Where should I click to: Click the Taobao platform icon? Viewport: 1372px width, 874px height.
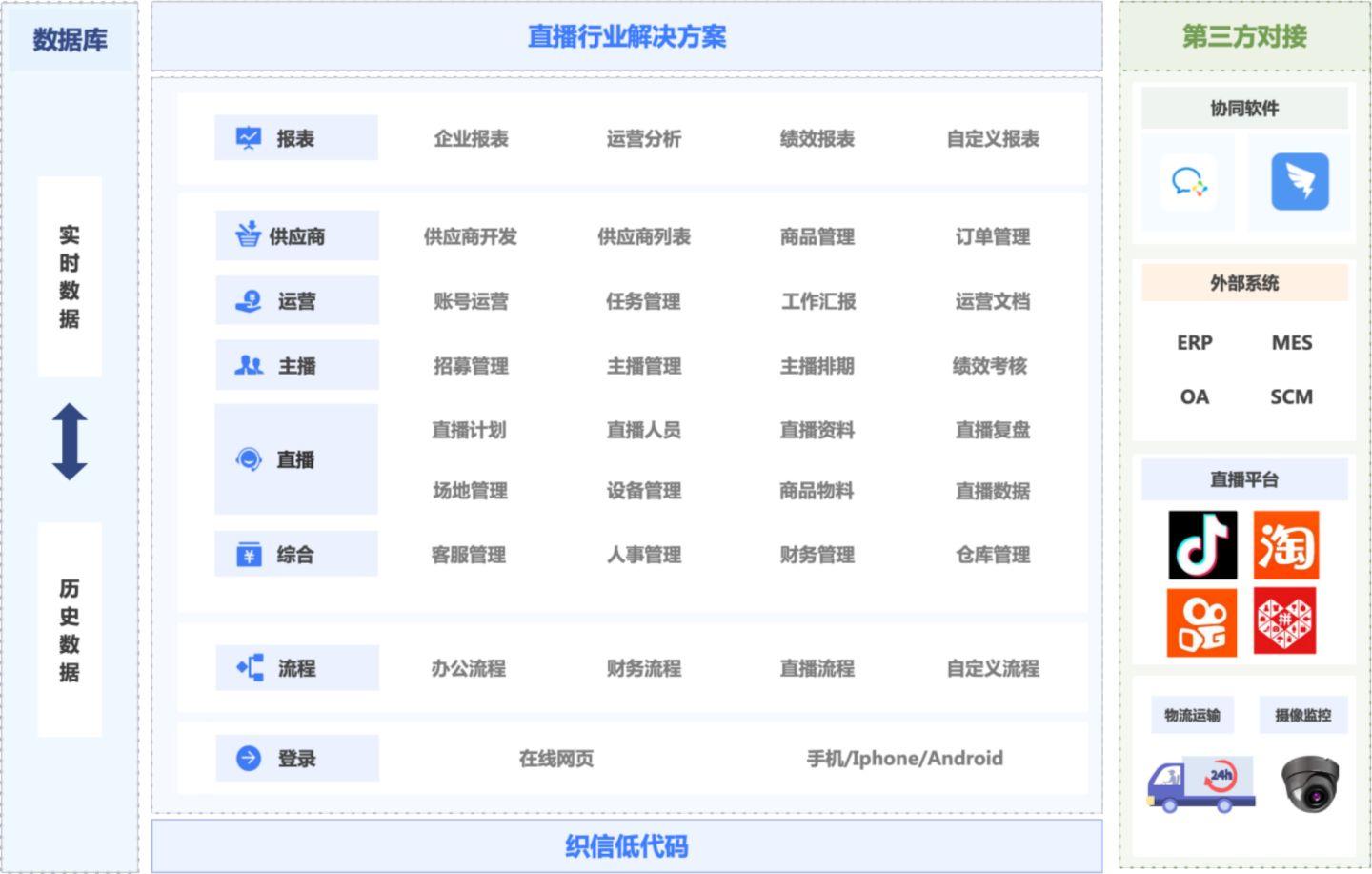coord(1286,547)
